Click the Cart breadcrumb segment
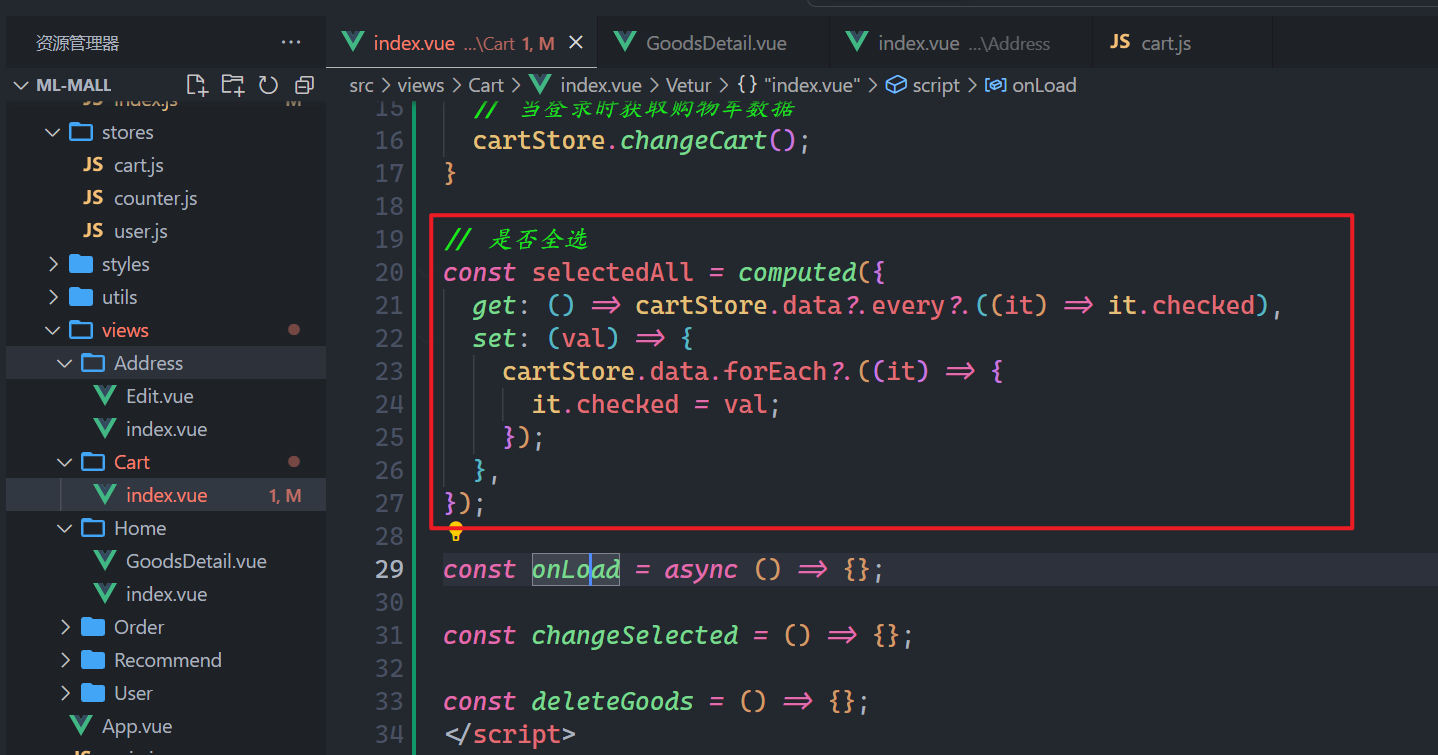The image size is (1438, 755). 486,85
